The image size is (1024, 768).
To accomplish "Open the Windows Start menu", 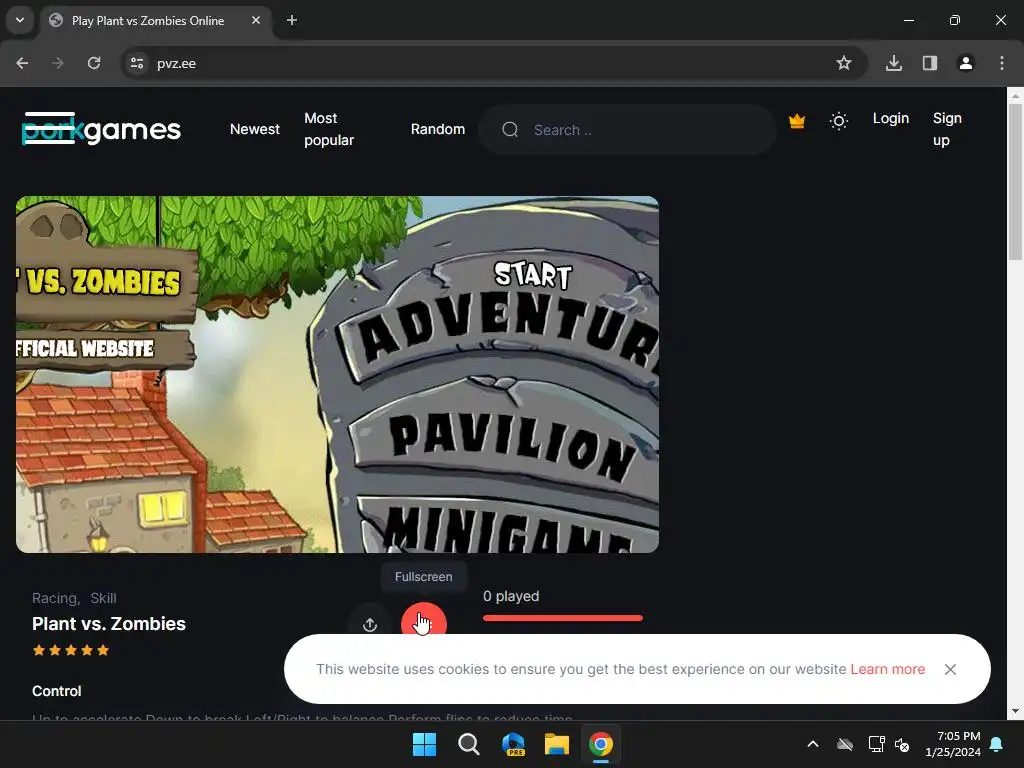I will tap(424, 744).
